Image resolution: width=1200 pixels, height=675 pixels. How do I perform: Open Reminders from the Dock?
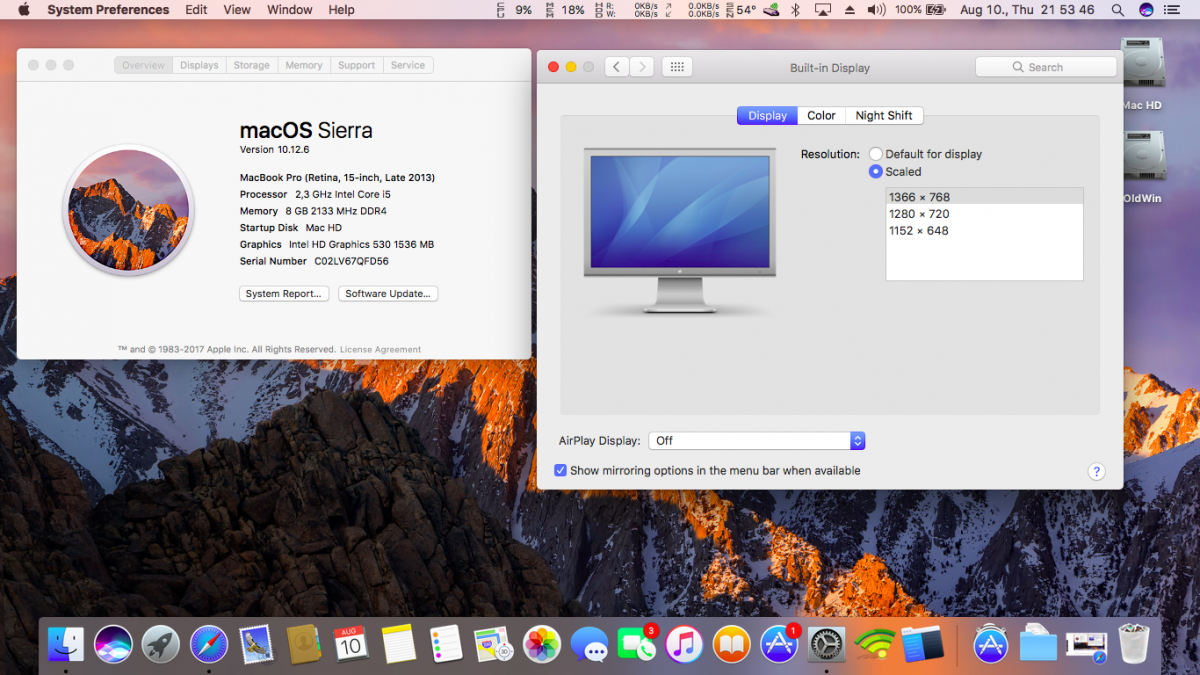coord(445,644)
